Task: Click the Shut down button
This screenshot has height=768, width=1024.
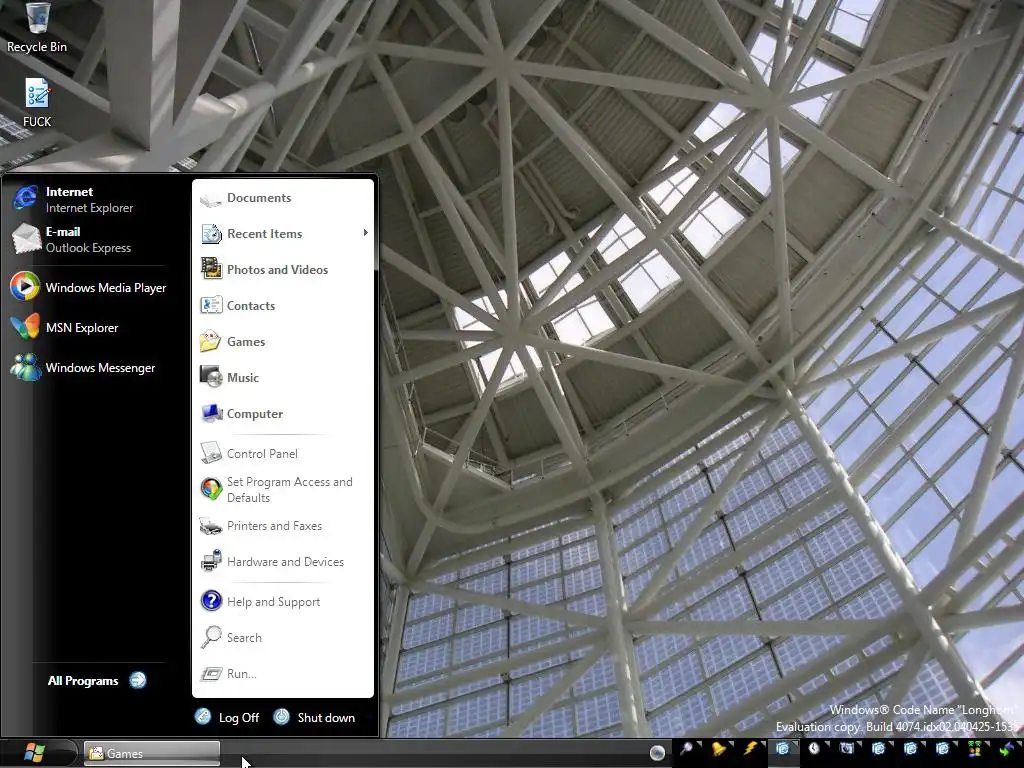Action: click(x=314, y=717)
